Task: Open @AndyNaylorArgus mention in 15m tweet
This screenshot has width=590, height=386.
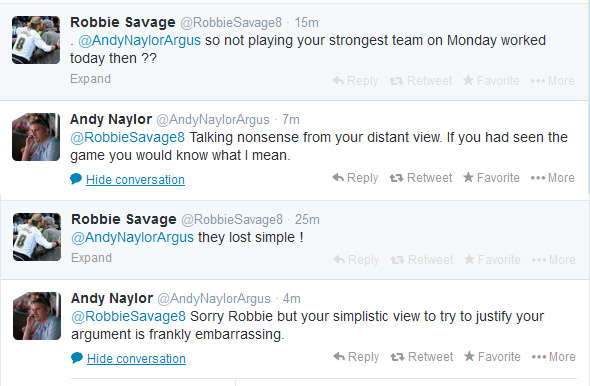Action: click(139, 40)
